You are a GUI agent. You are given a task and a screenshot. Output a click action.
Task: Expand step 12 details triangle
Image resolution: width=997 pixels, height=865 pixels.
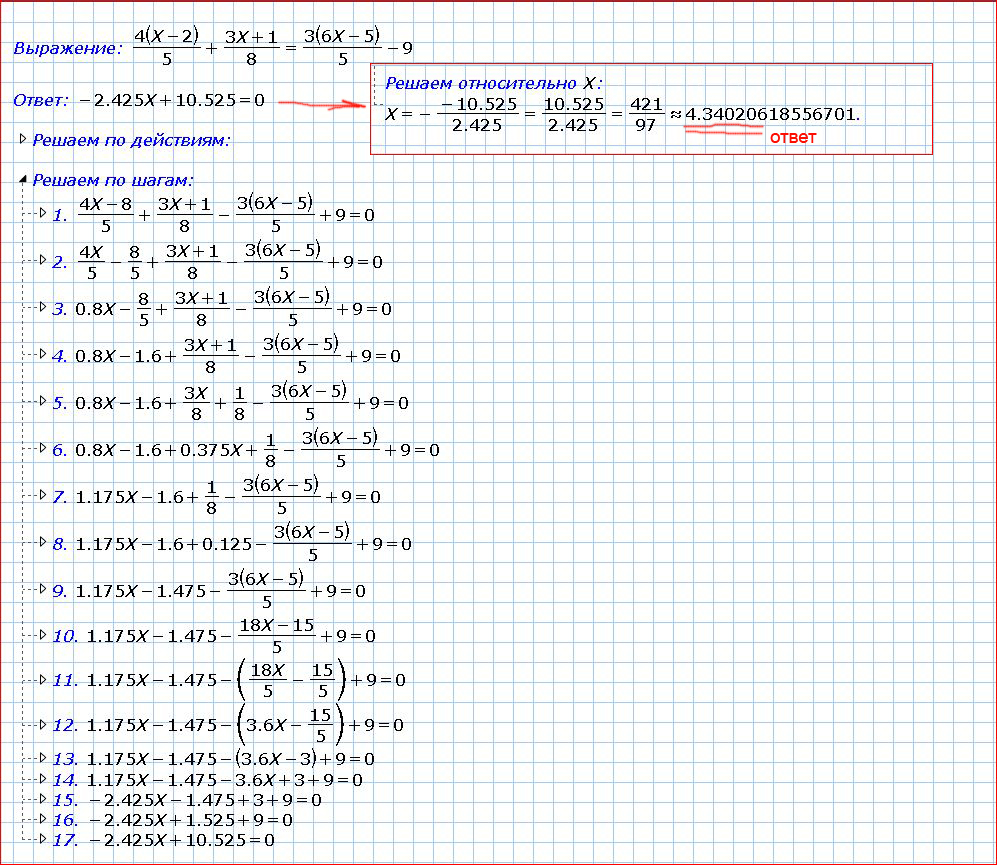(43, 724)
